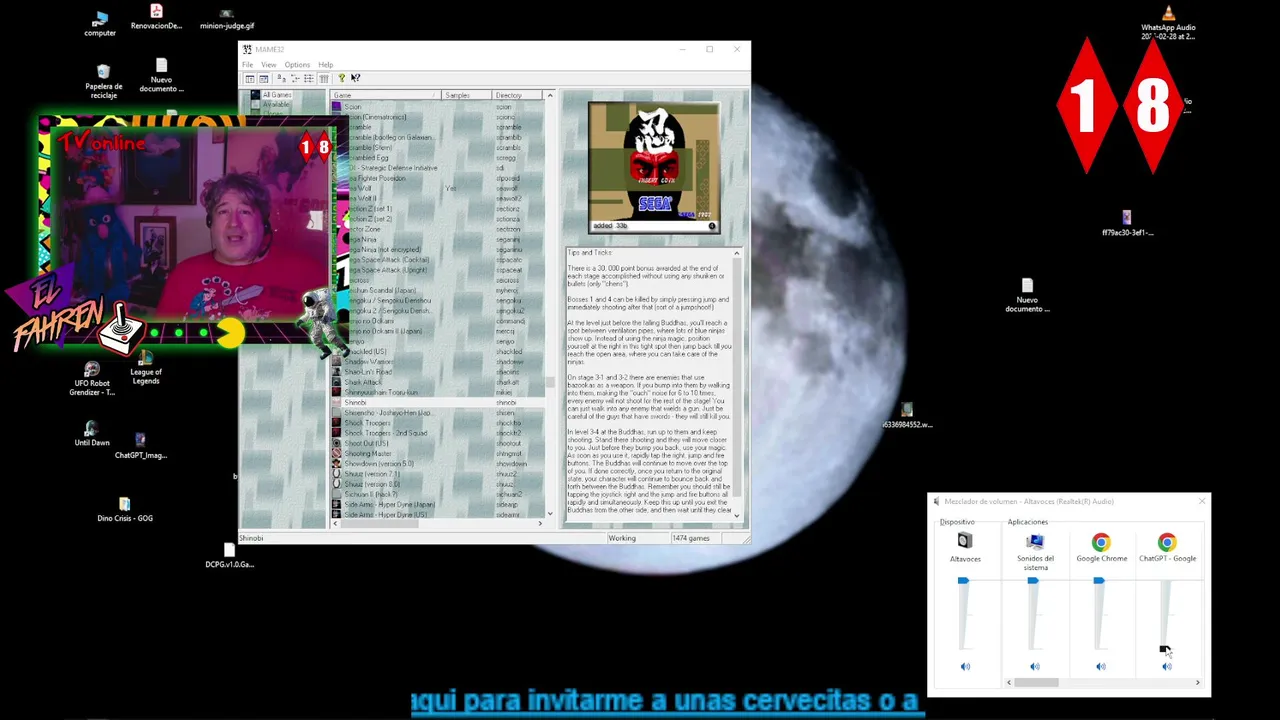
Task: Click the context help arrow icon in MAME32
Action: tap(355, 79)
